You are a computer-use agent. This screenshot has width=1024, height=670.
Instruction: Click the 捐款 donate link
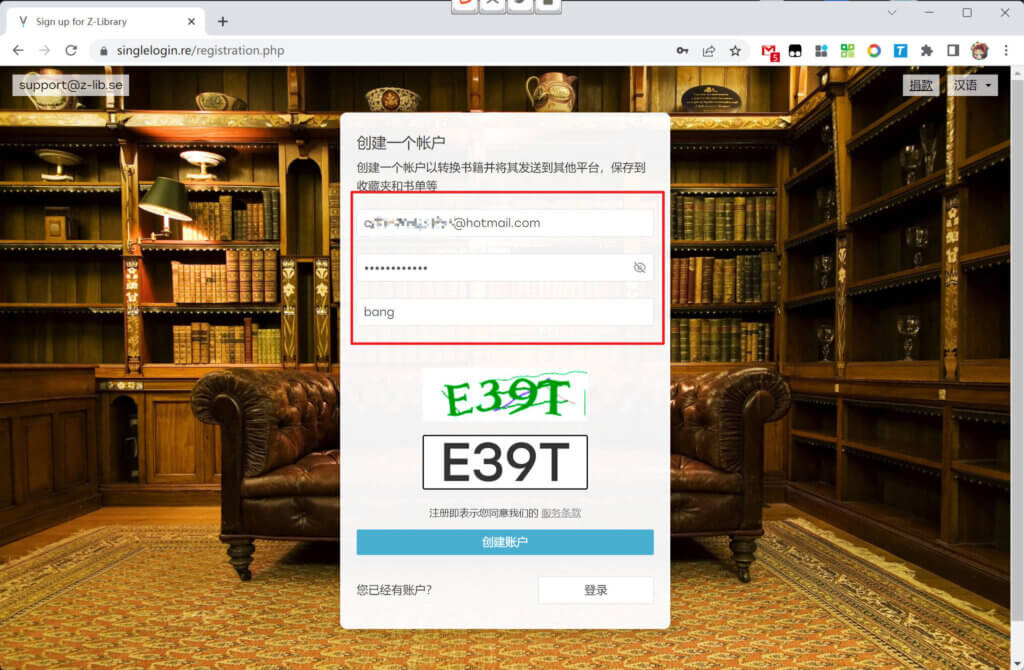(920, 86)
